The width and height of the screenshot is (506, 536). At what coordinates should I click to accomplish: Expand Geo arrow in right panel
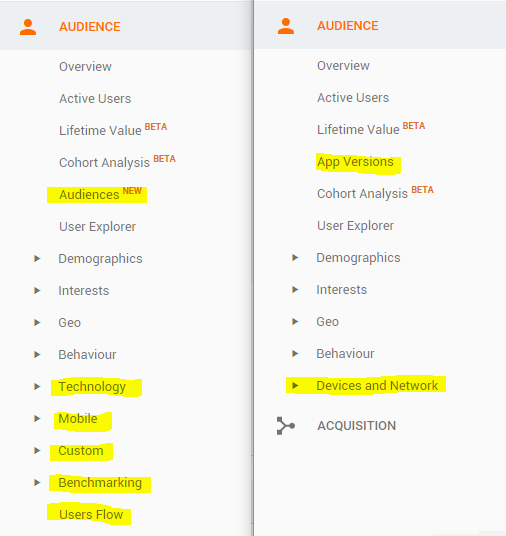295,321
